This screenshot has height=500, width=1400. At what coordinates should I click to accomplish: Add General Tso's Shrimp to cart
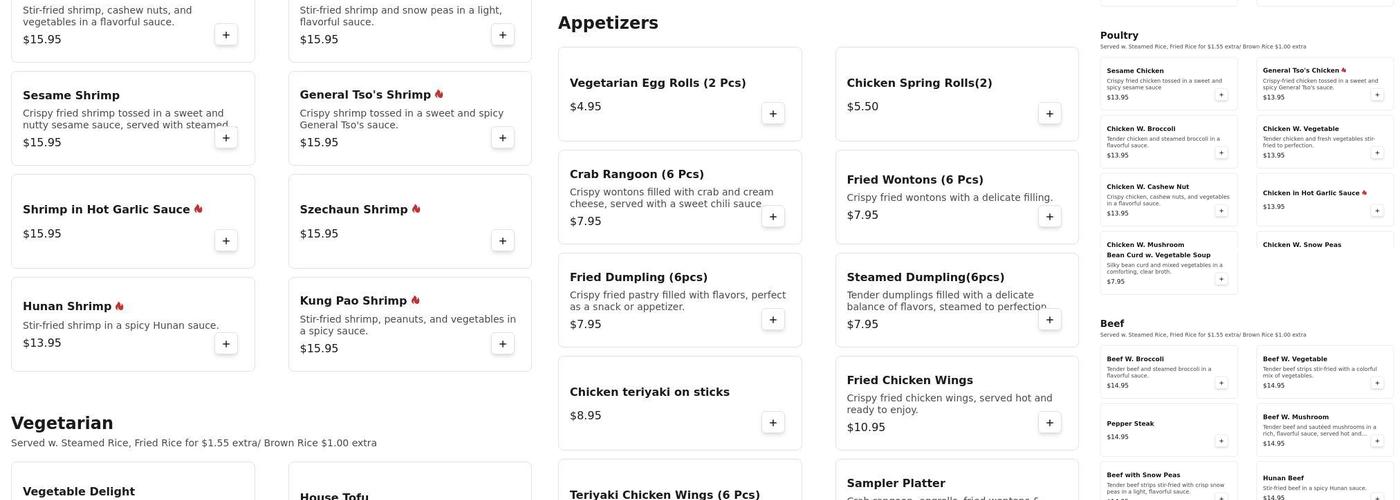(x=502, y=138)
